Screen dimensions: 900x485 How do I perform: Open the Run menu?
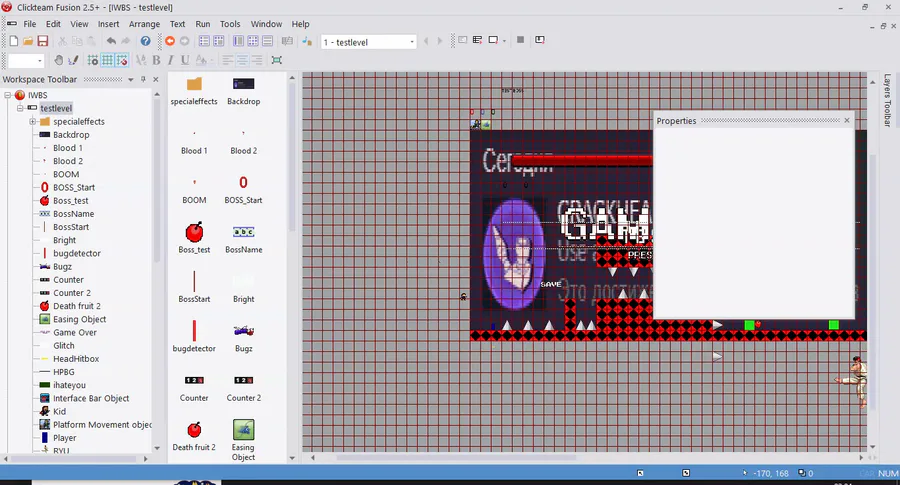pos(203,24)
